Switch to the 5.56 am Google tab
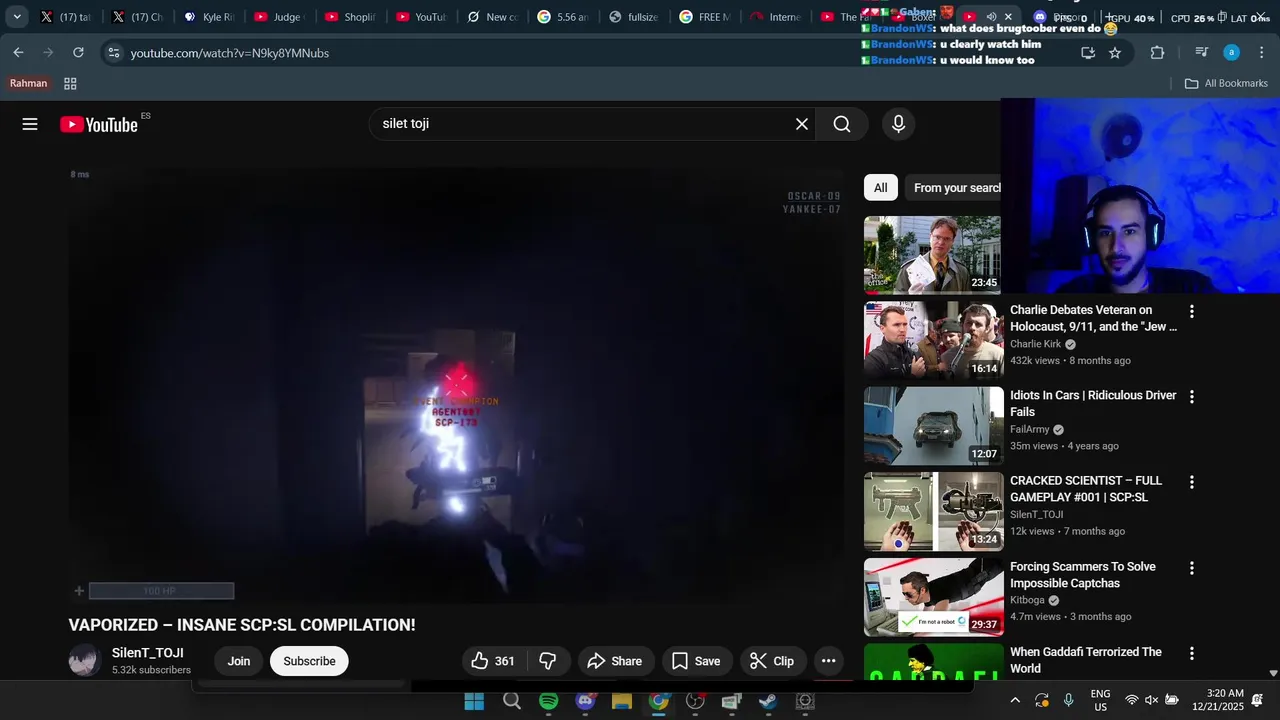1280x720 pixels. (x=563, y=17)
